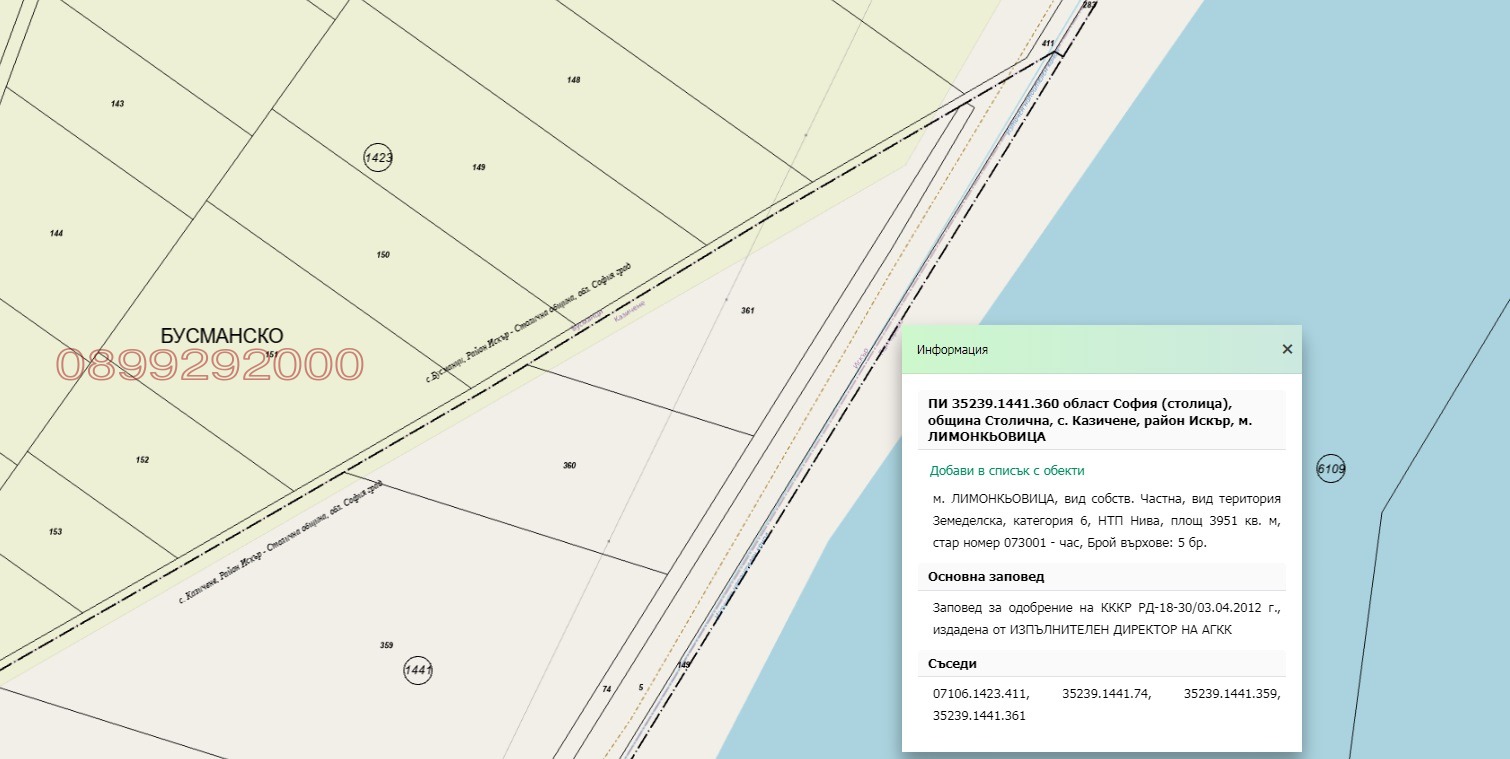Pick parcel 143 on the map
Screen dimensions: 1510x759
click(x=118, y=104)
